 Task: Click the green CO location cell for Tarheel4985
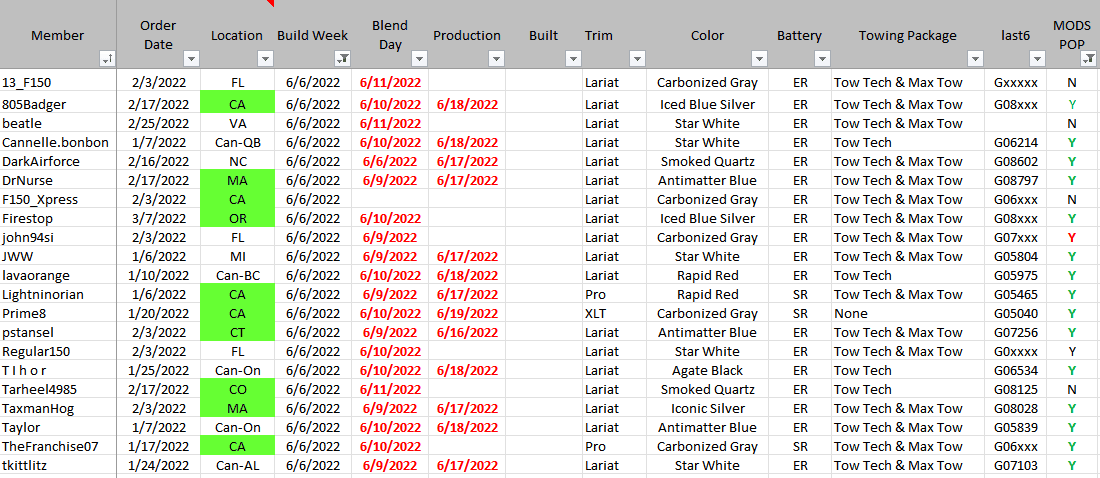coord(237,390)
